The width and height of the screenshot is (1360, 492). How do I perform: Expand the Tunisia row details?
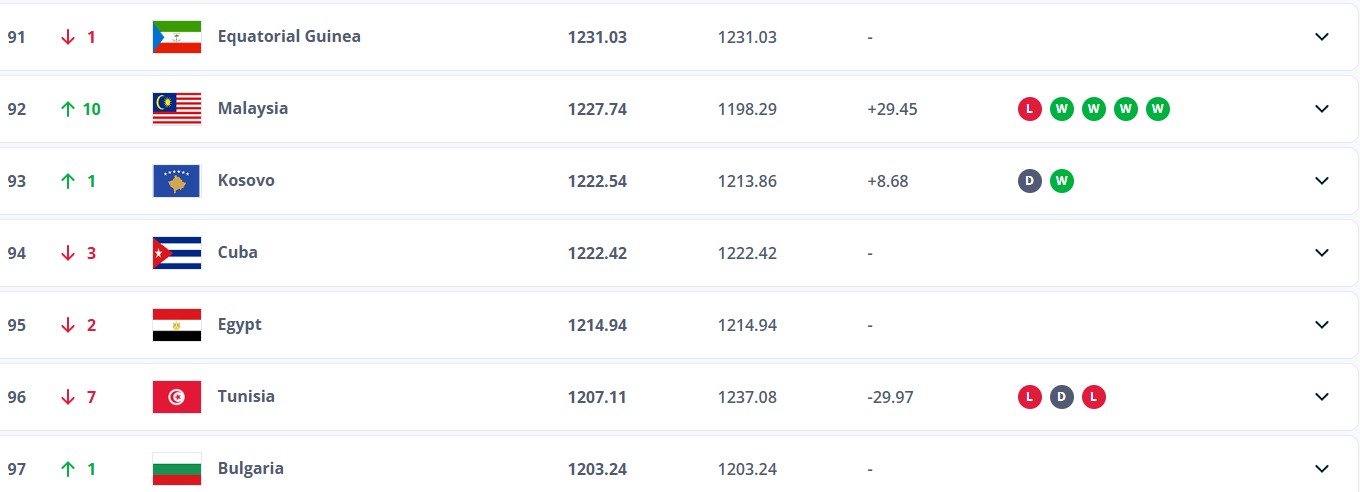(x=1322, y=397)
